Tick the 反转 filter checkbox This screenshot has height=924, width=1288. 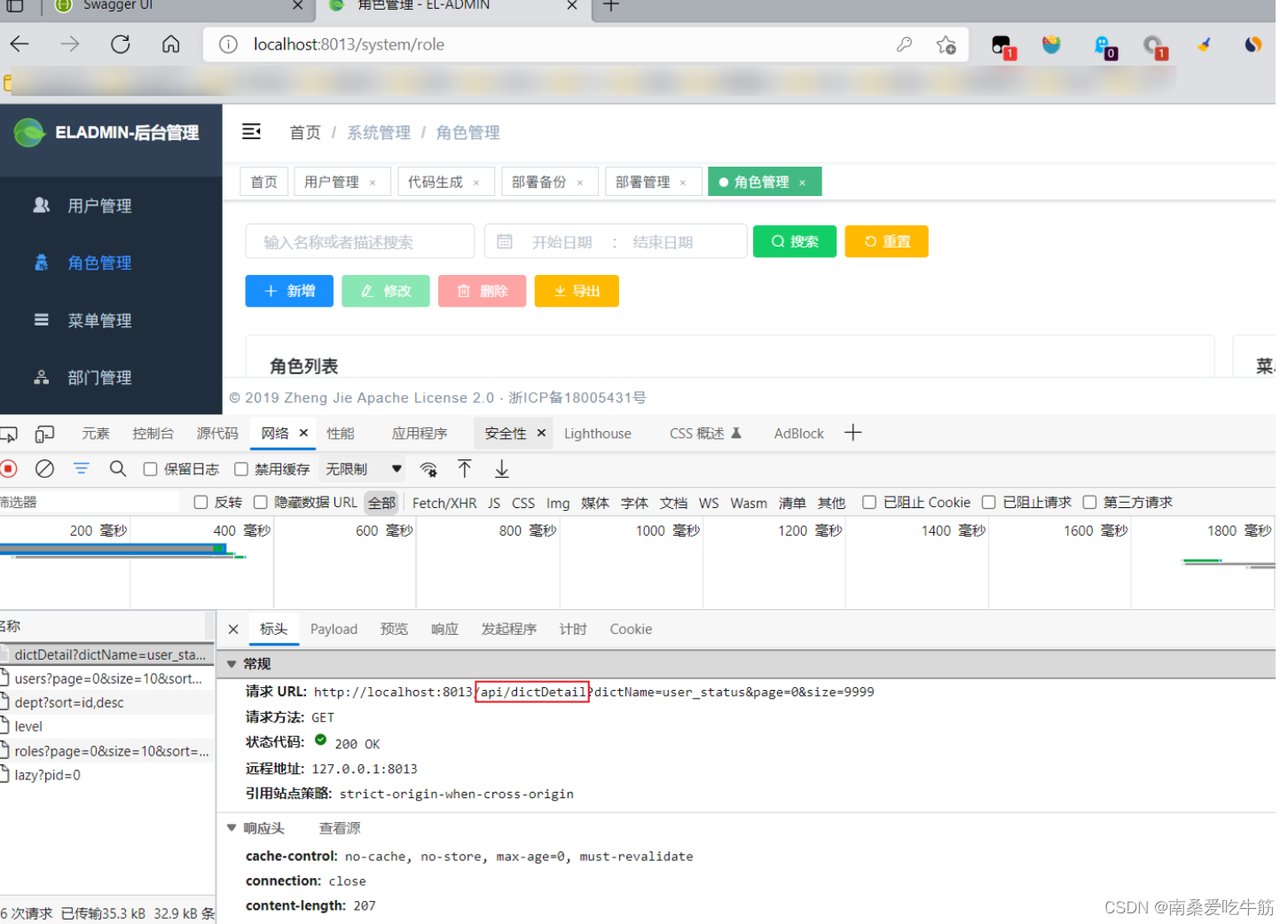tap(201, 503)
